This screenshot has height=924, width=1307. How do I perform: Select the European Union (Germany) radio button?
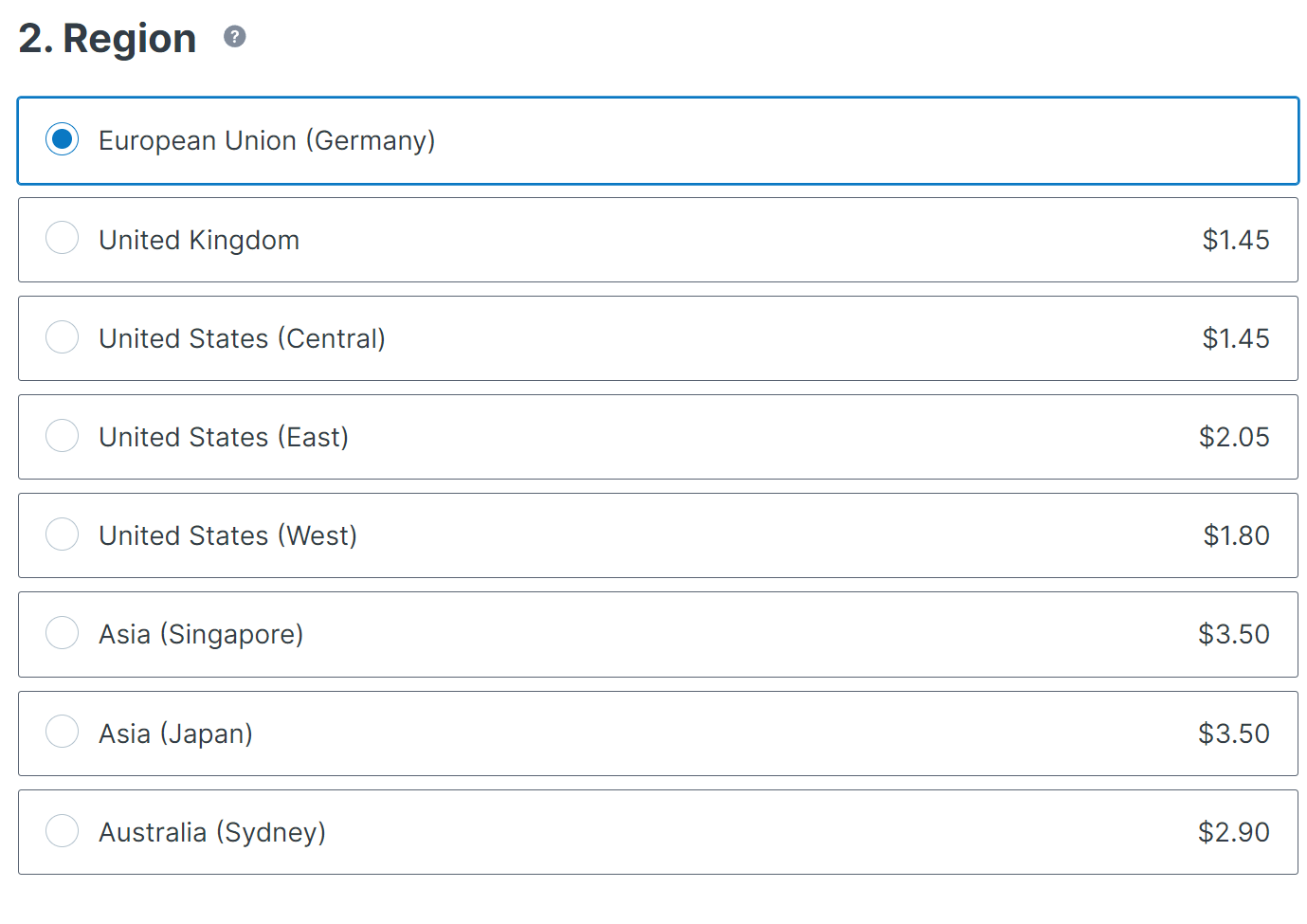tap(63, 139)
